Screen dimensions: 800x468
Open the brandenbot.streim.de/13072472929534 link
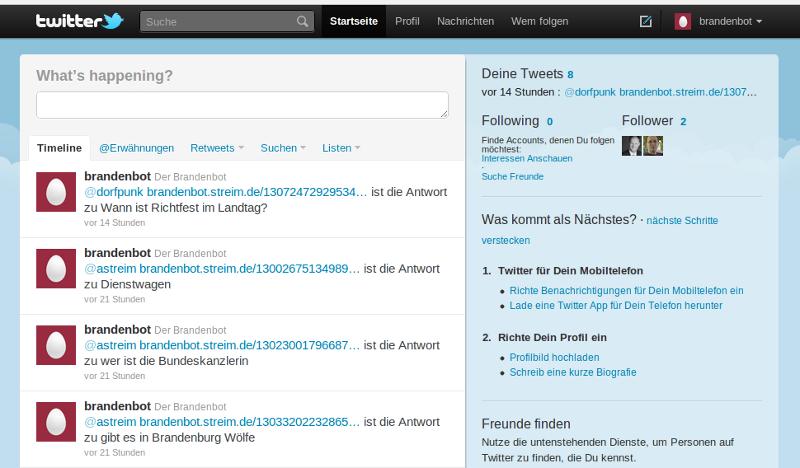point(257,192)
